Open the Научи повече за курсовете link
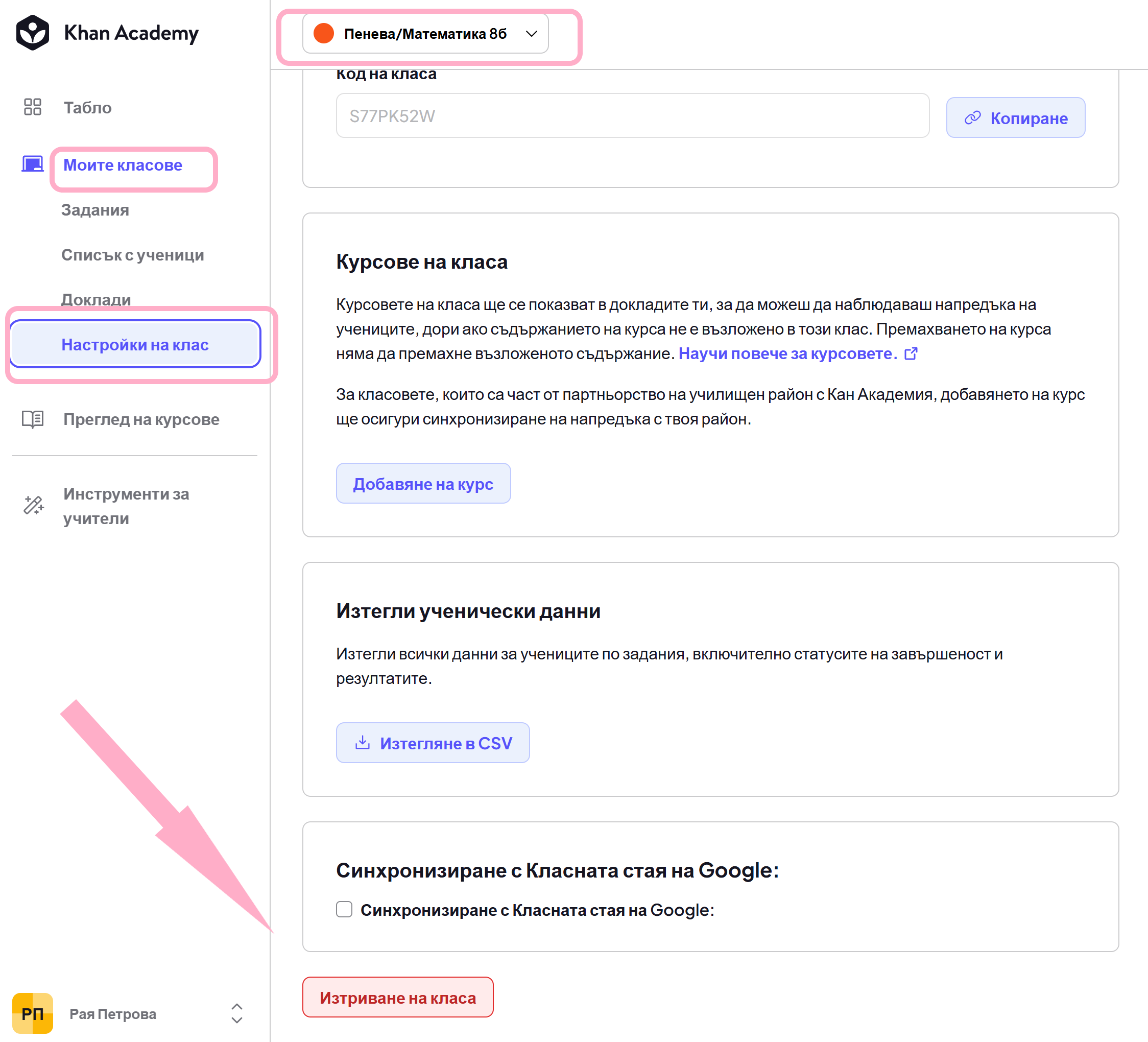 788,354
